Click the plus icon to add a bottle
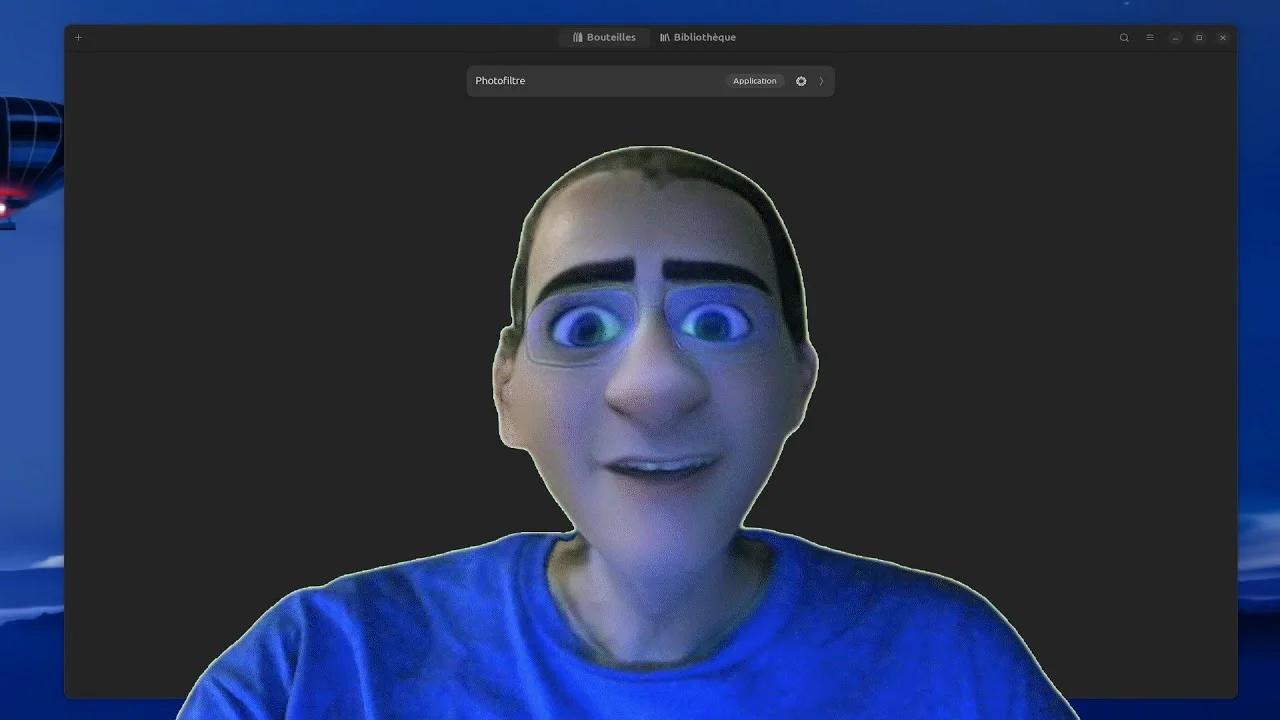This screenshot has height=720, width=1280. [79, 38]
